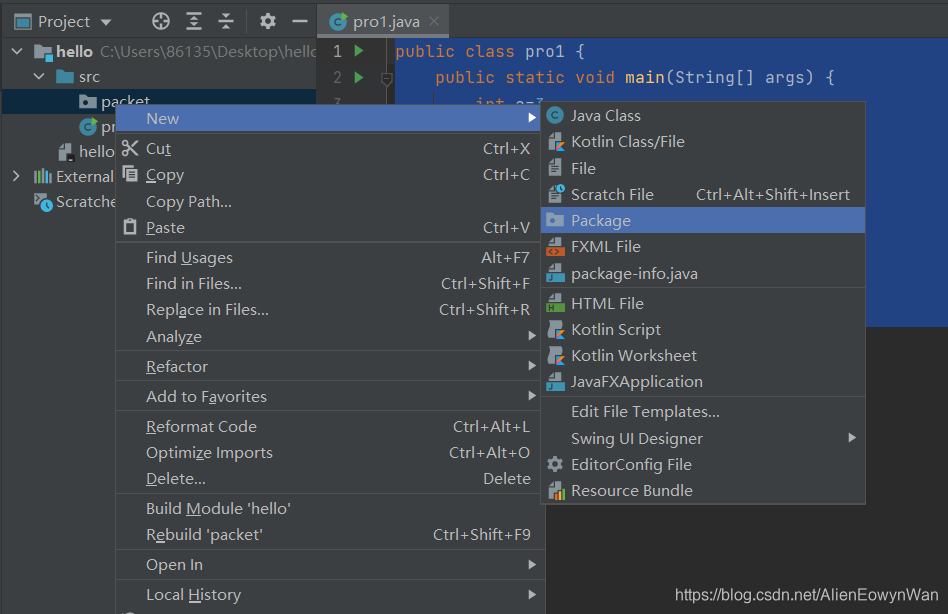Run main method from line 2 gutter arrow
The image size is (948, 614).
coord(359,77)
